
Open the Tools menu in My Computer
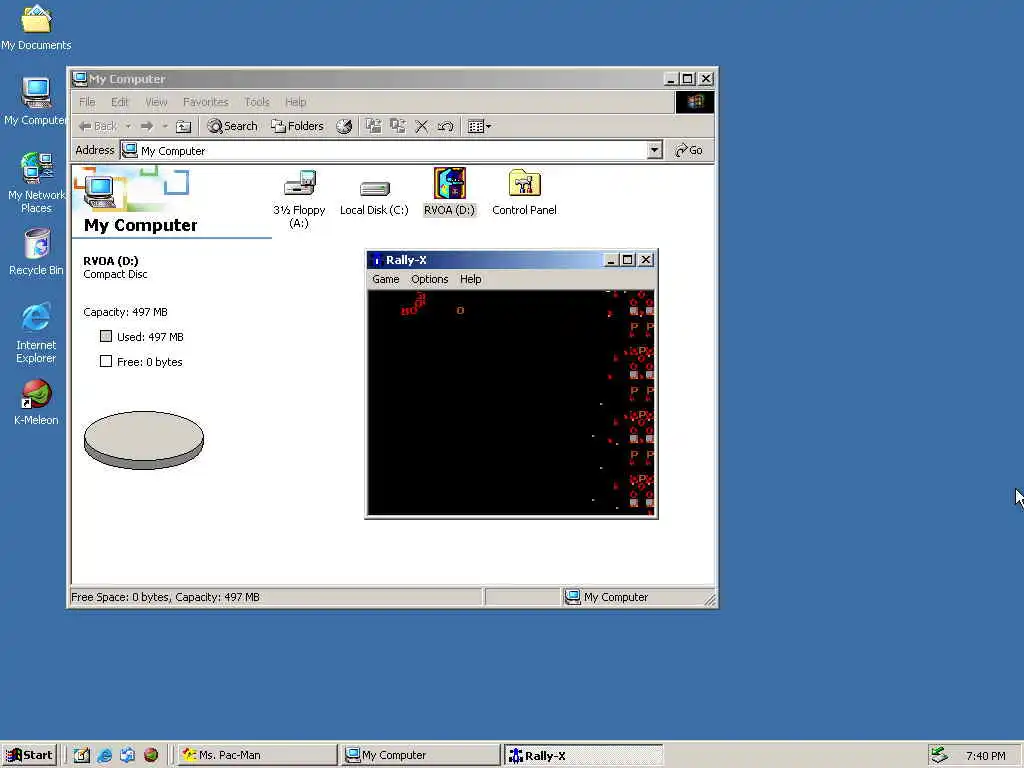257,102
